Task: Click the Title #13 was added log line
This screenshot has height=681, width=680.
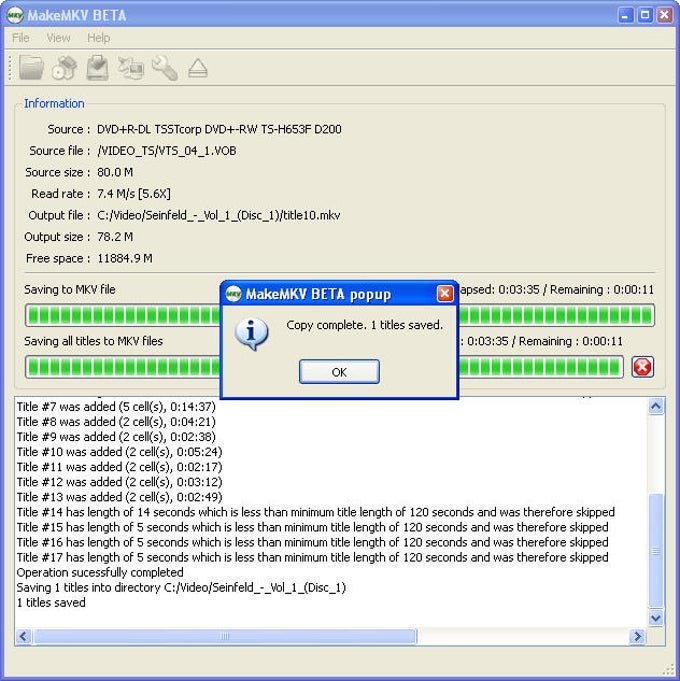Action: 119,497
